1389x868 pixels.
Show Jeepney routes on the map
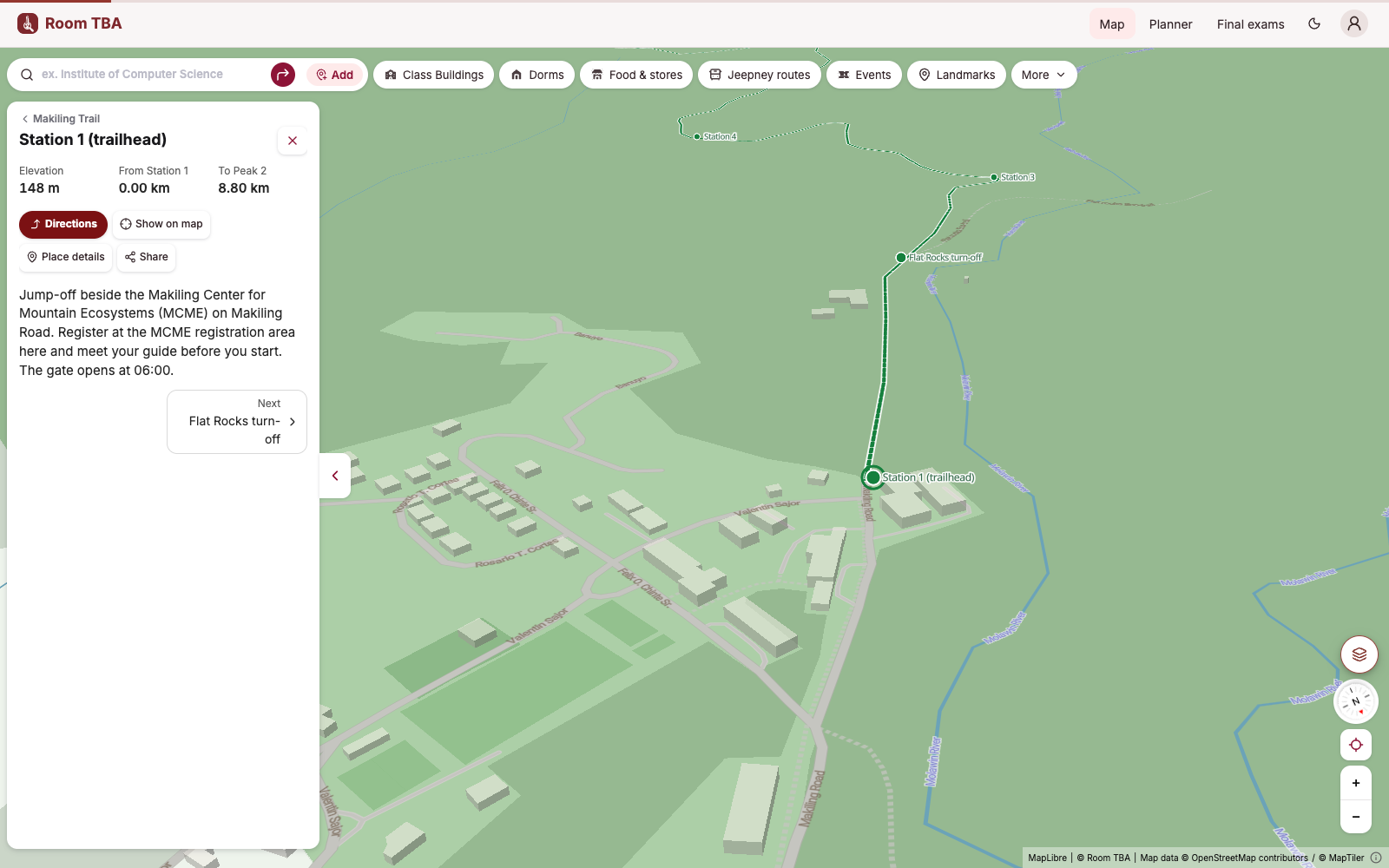point(760,75)
